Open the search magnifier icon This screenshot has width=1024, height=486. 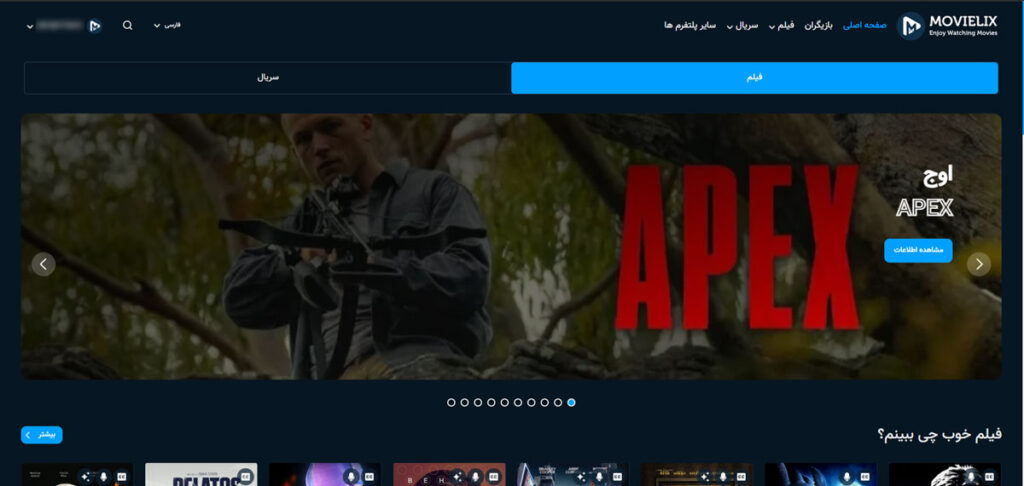(128, 25)
